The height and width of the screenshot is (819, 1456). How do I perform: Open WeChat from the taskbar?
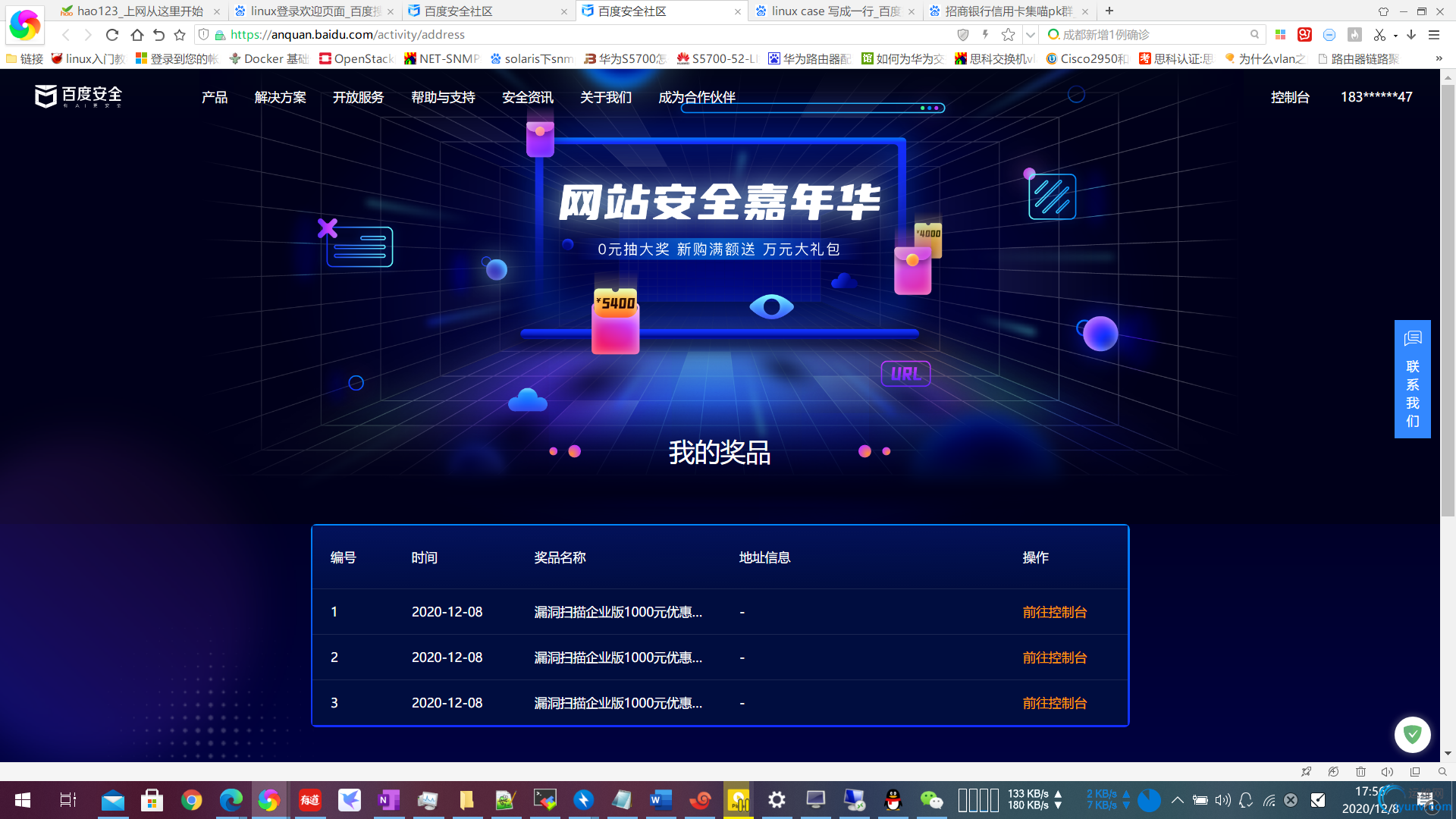pos(931,800)
